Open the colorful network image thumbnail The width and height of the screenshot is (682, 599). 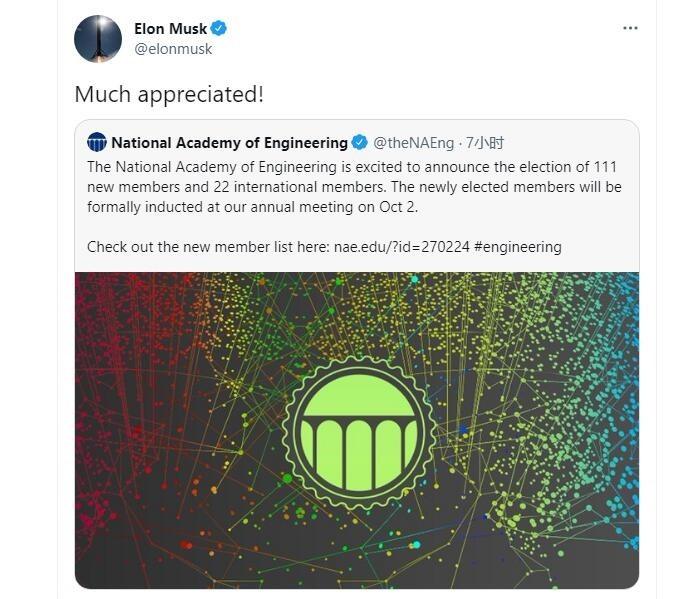pyautogui.click(x=357, y=430)
